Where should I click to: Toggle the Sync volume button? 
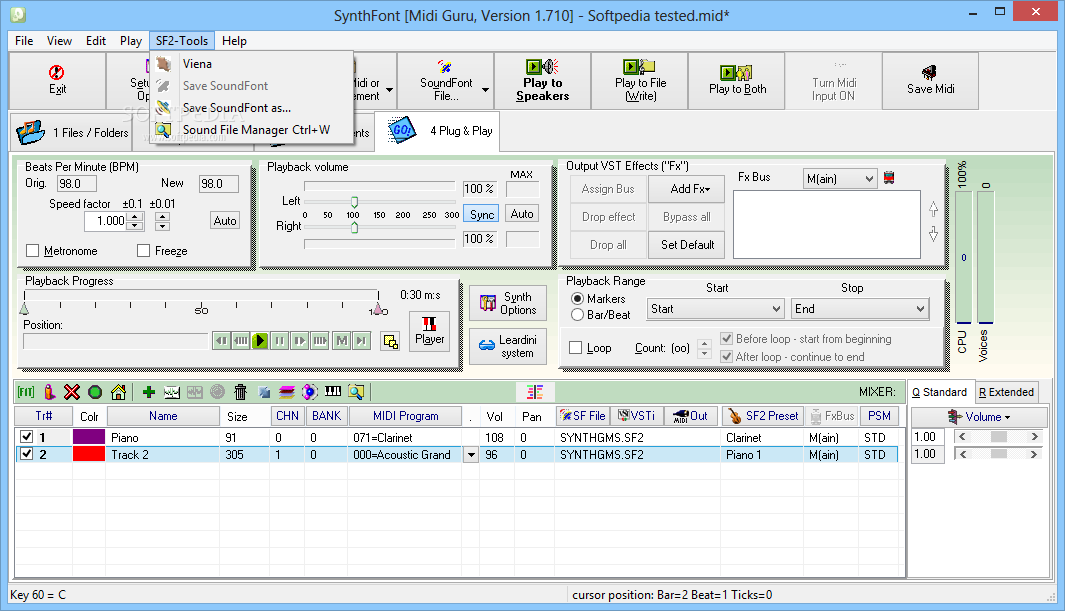tap(482, 214)
